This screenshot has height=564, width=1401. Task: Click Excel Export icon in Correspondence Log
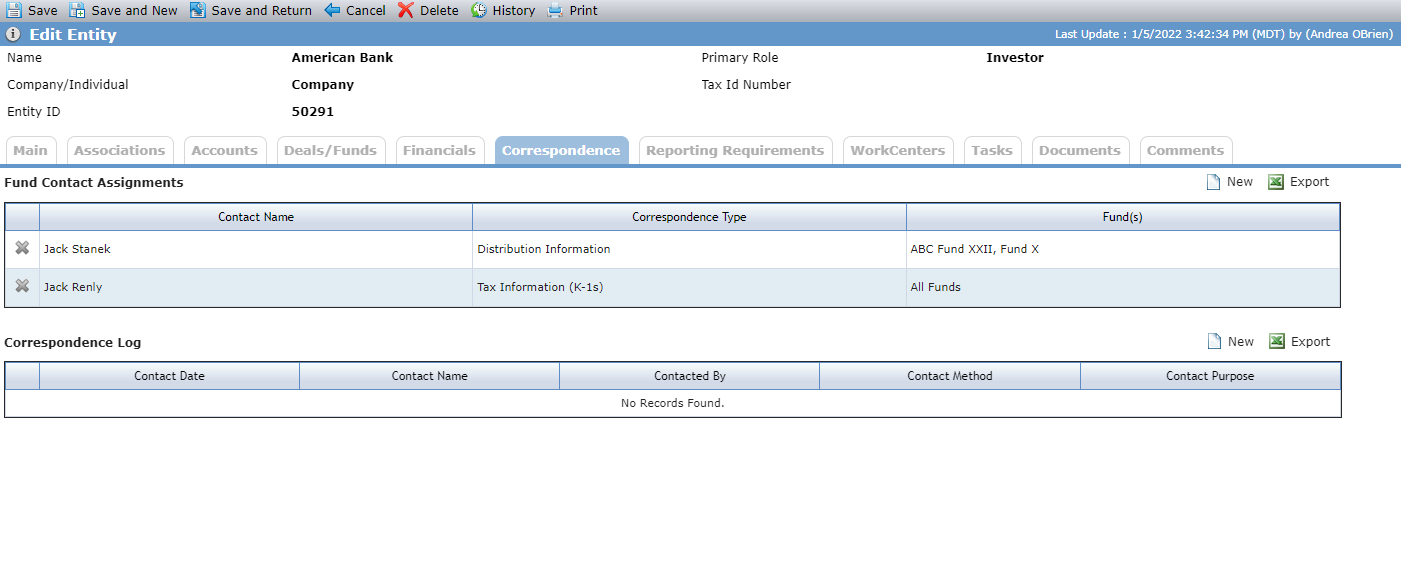(1277, 341)
